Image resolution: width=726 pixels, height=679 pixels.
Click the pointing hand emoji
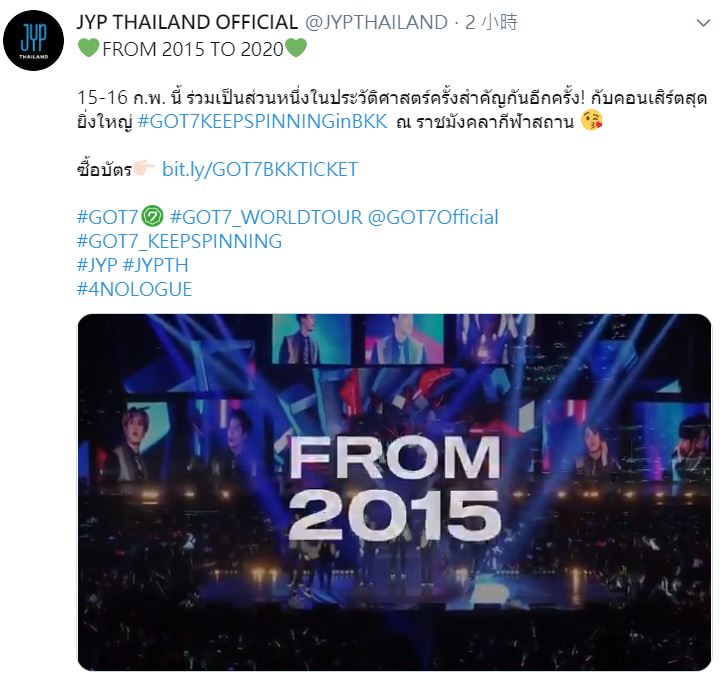click(x=144, y=169)
